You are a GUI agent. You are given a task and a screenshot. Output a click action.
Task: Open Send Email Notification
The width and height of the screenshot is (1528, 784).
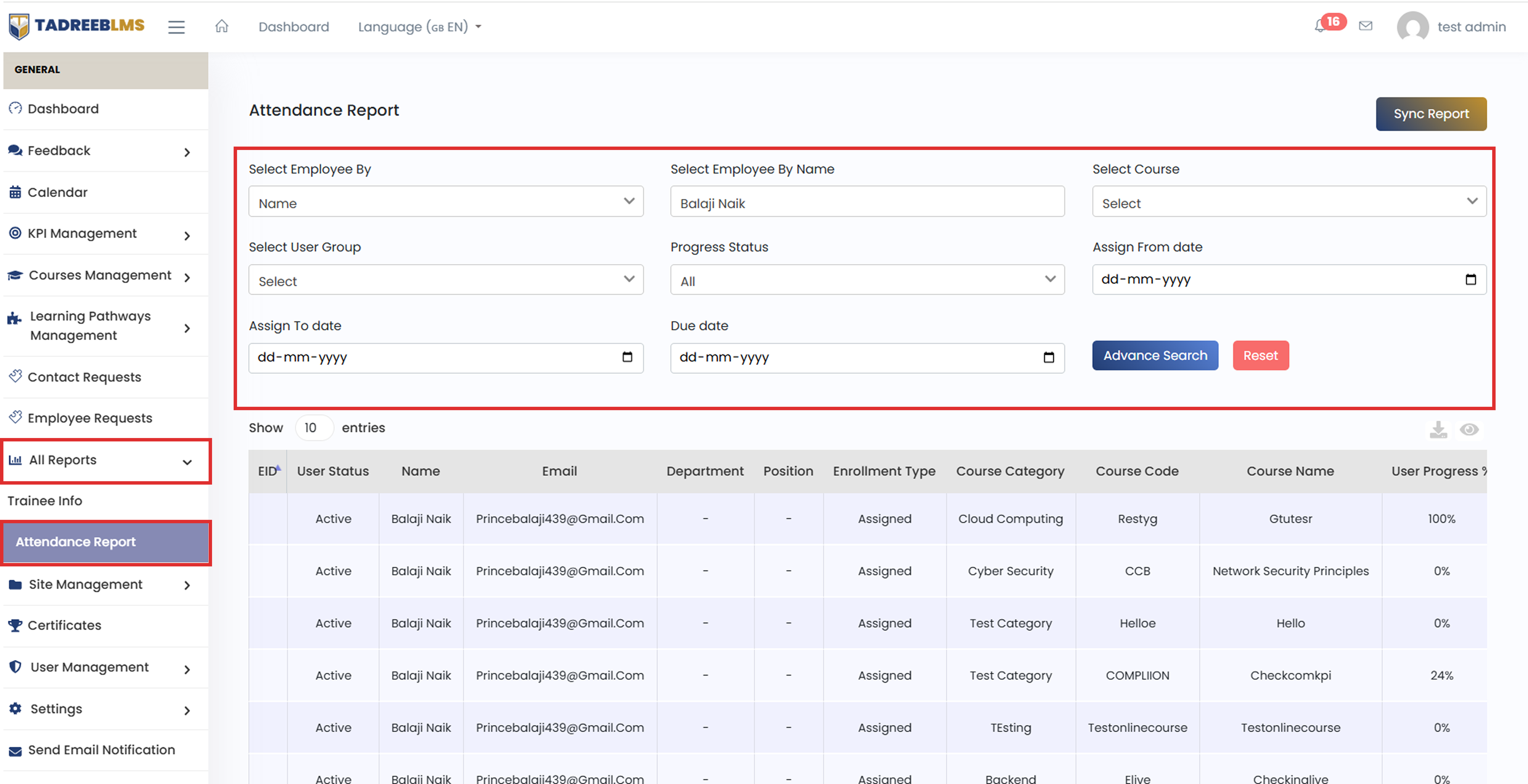pos(105,750)
